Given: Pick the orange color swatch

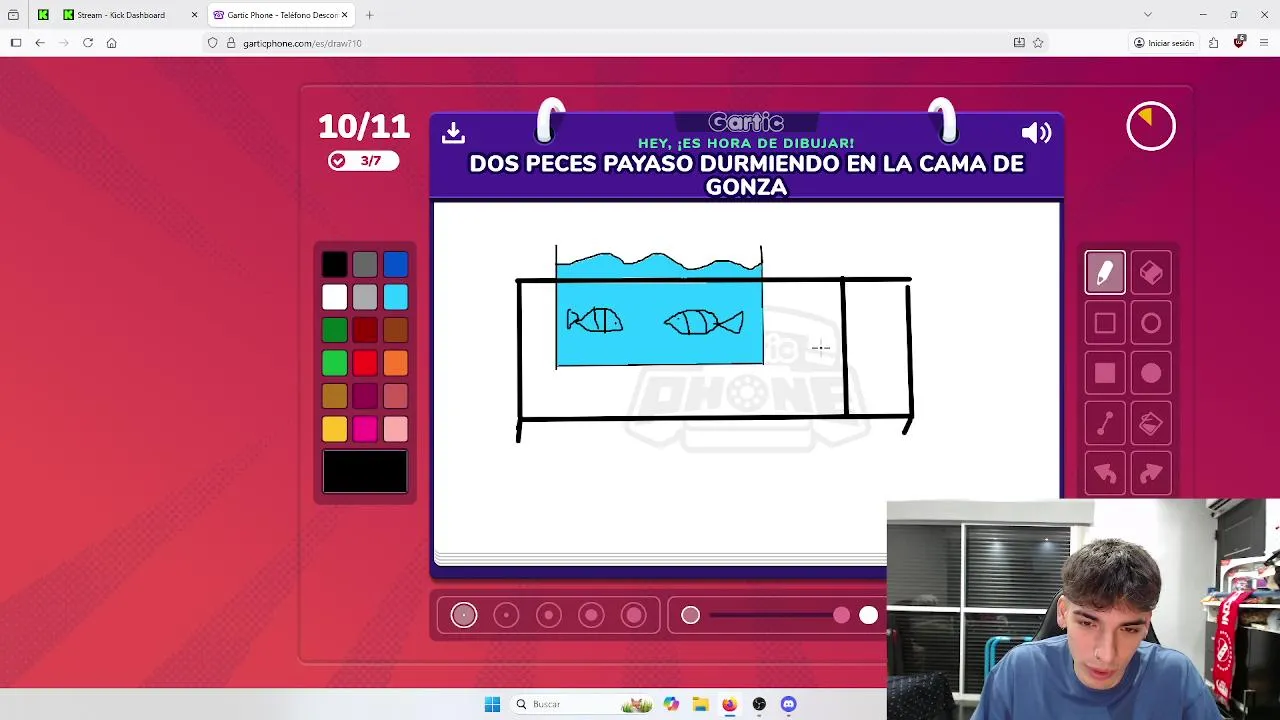Looking at the screenshot, I should coord(396,363).
